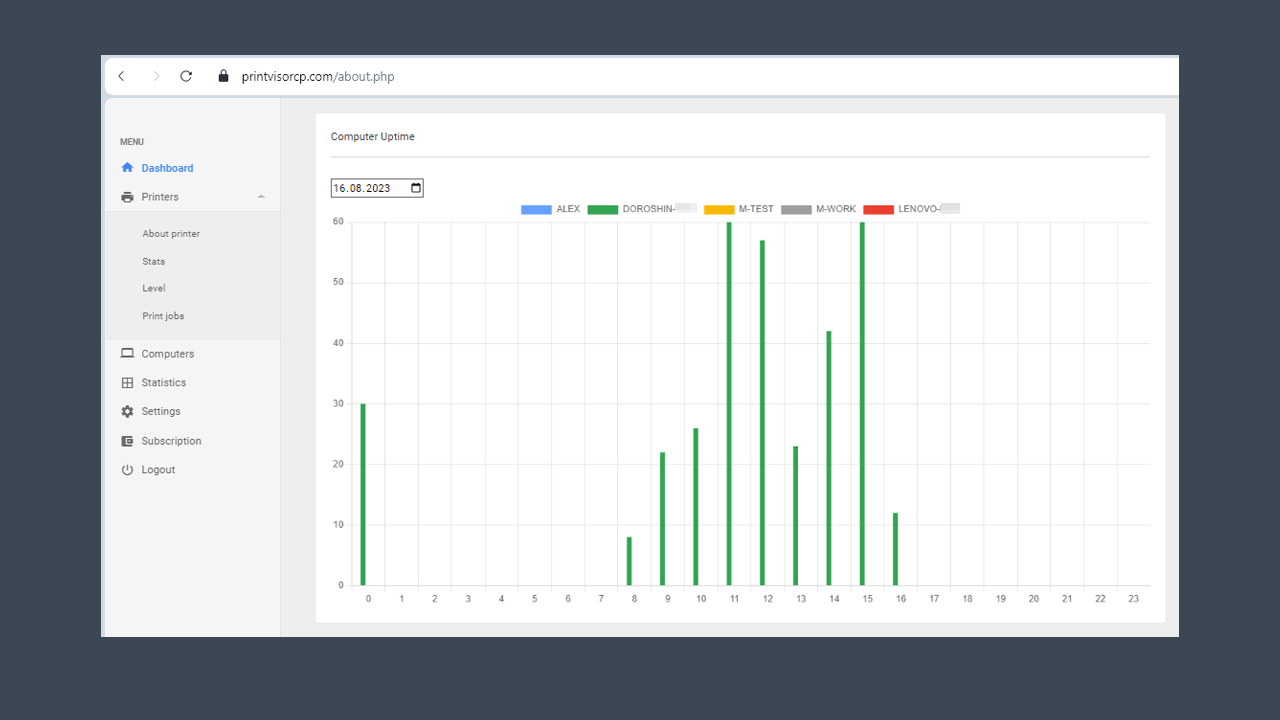Open Print jobs submenu item

(163, 316)
